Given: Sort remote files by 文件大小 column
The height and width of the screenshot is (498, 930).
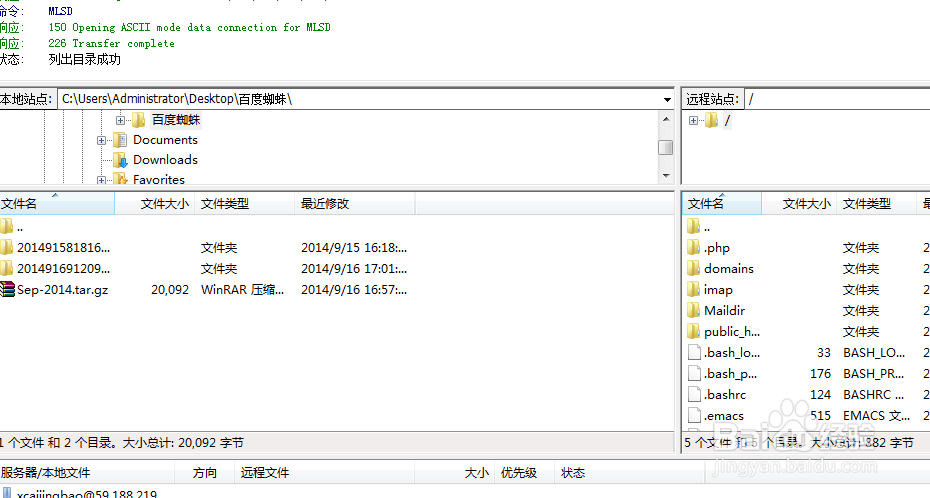Looking at the screenshot, I should pos(799,203).
